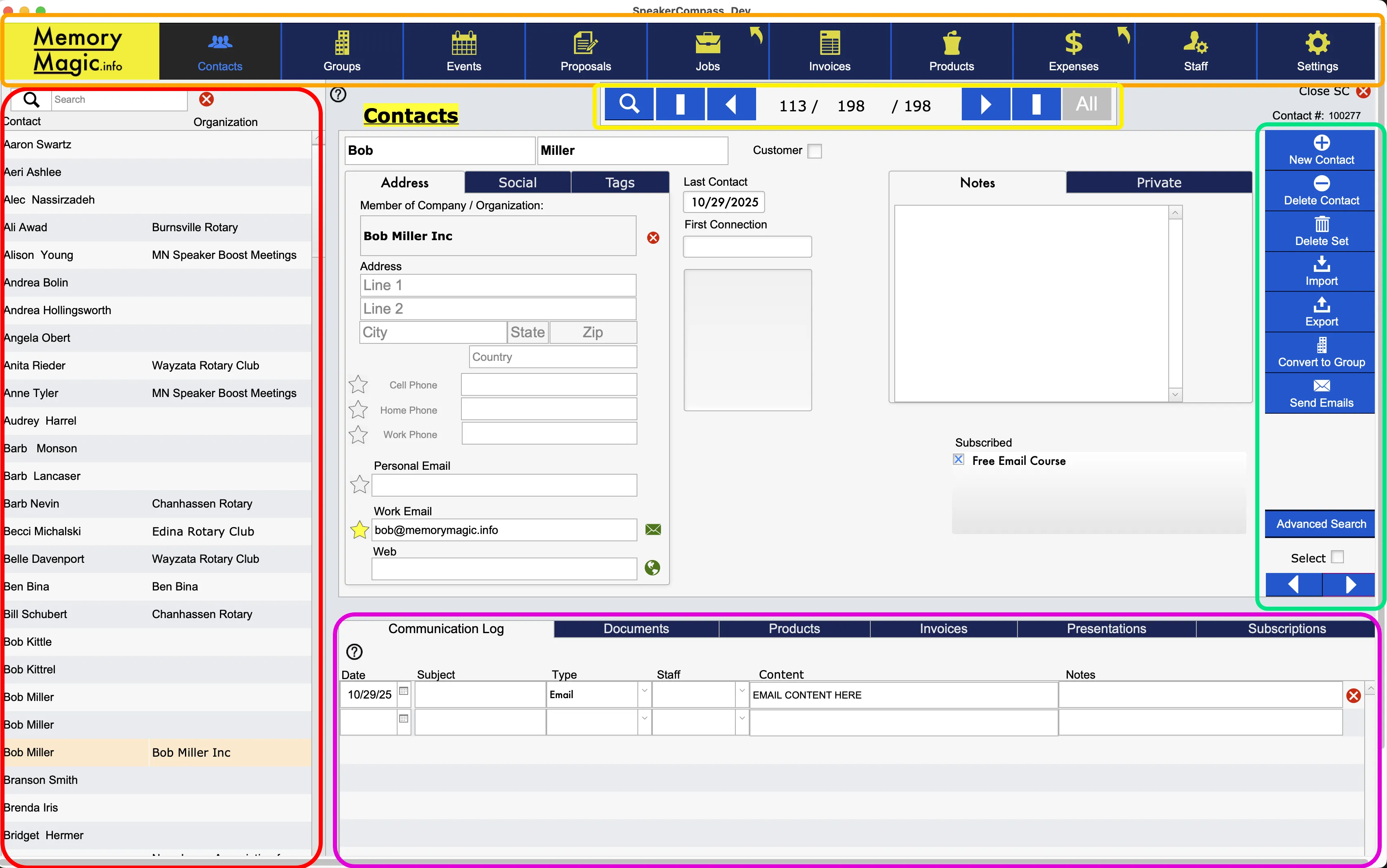The image size is (1387, 868).
Task: Click the Convert to Group button
Action: click(x=1320, y=352)
